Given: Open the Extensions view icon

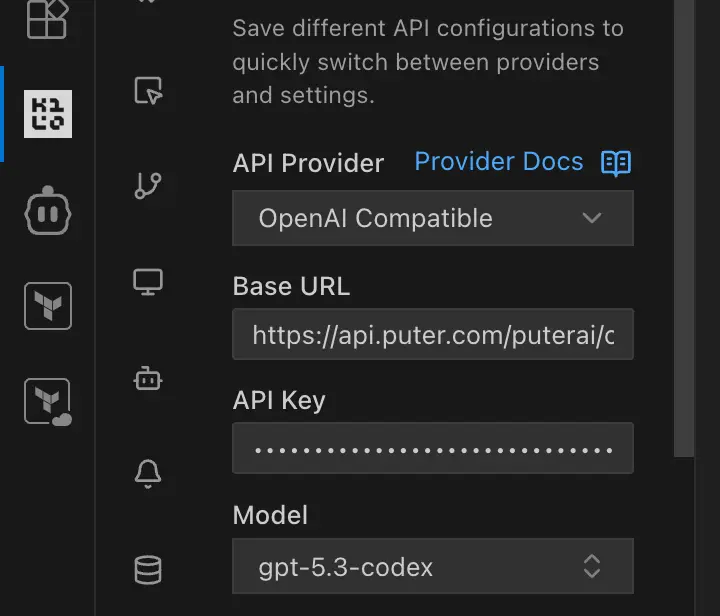Looking at the screenshot, I should coord(47,18).
